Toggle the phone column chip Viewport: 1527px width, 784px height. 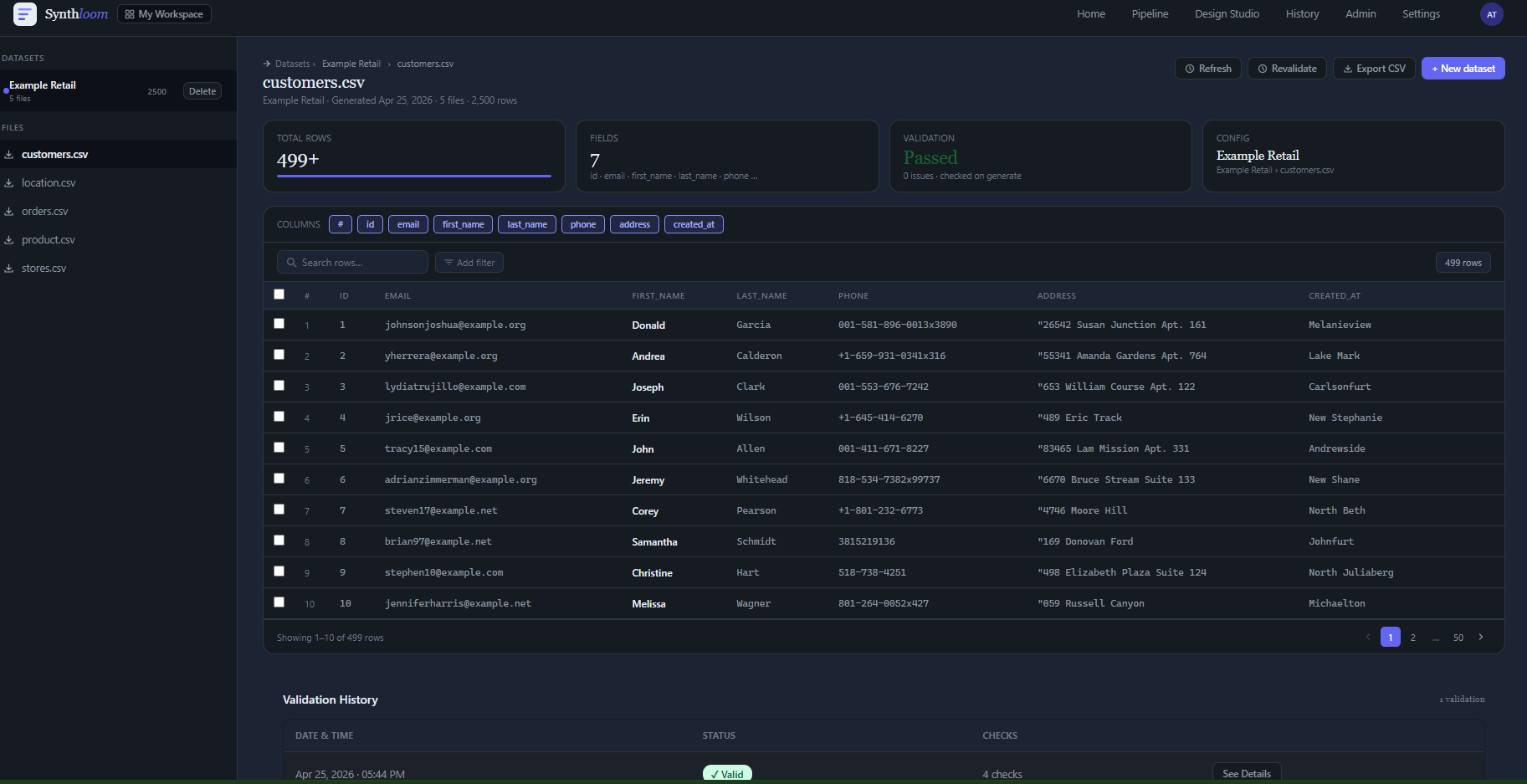coord(583,224)
